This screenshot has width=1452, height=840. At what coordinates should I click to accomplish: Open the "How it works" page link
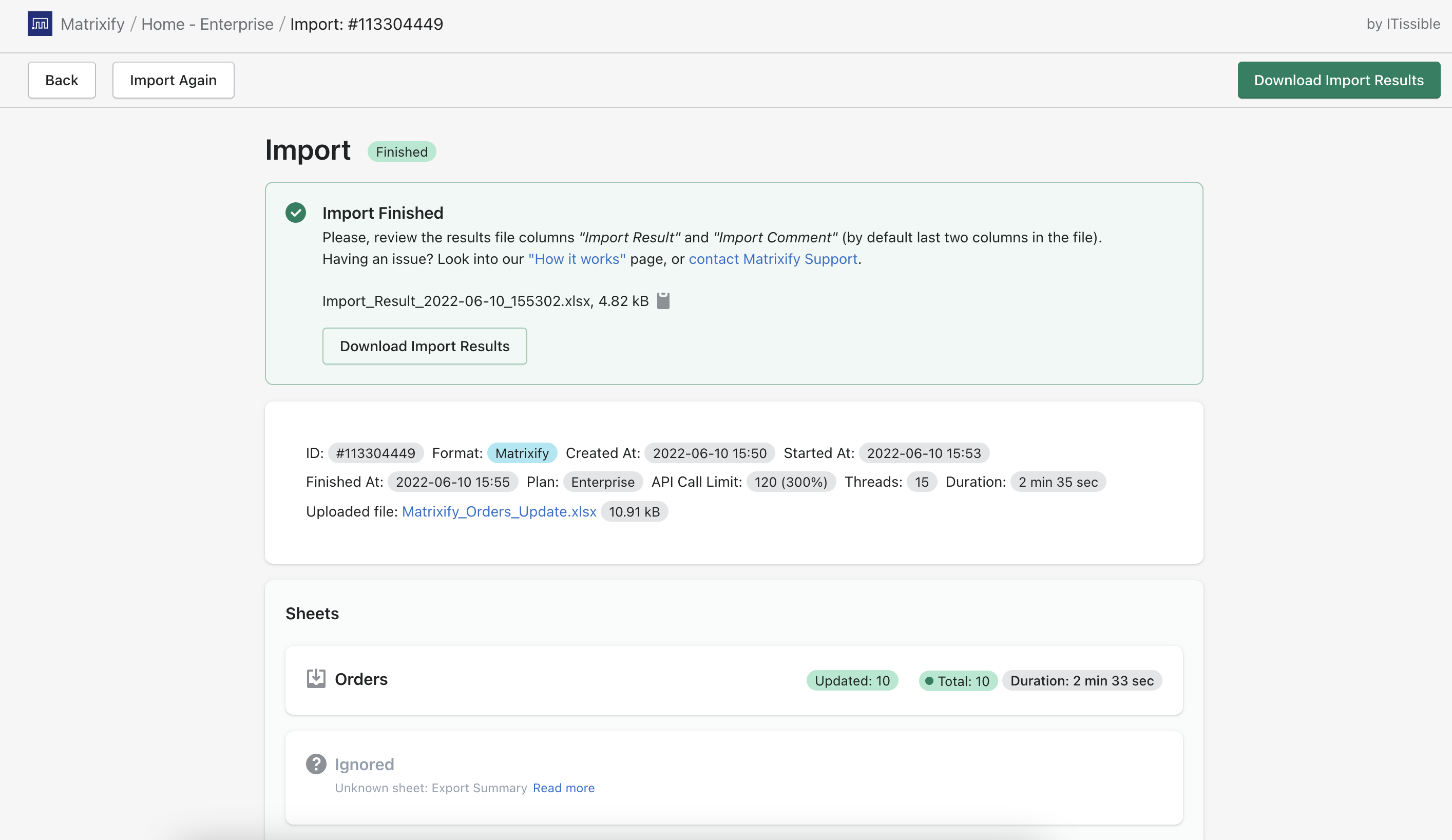[x=576, y=259]
